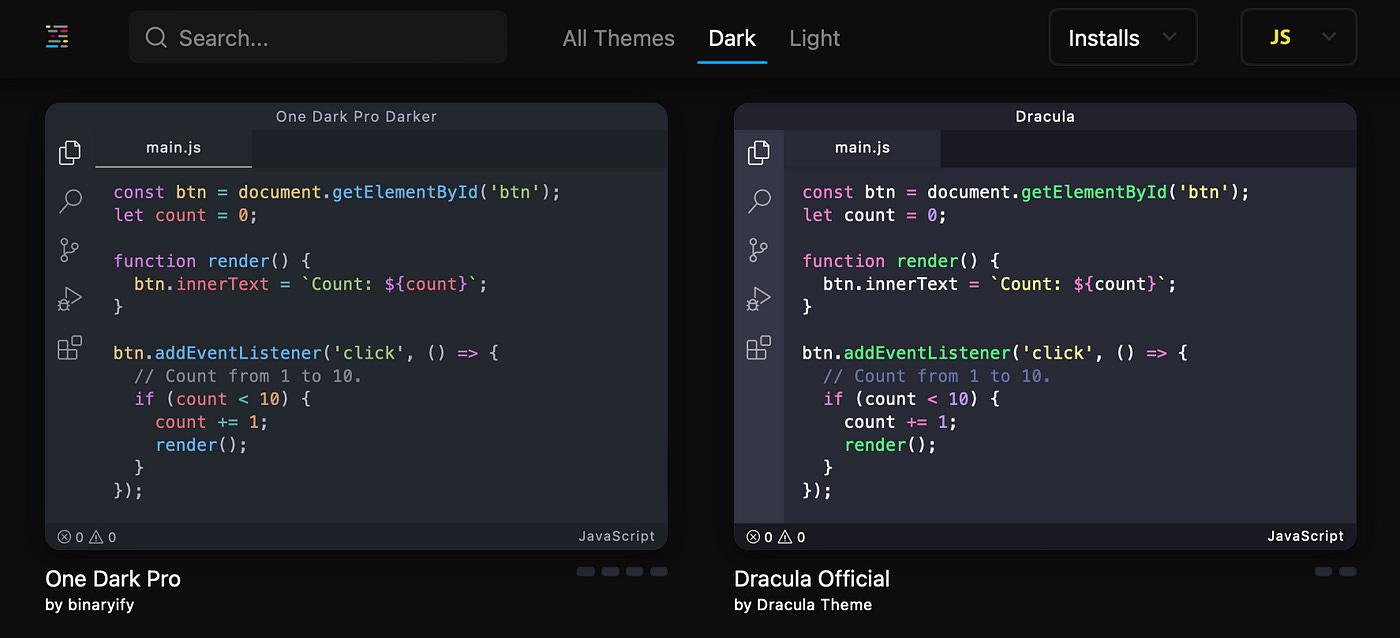Image resolution: width=1400 pixels, height=638 pixels.
Task: Click the site logo icon
Action: pyautogui.click(x=57, y=38)
